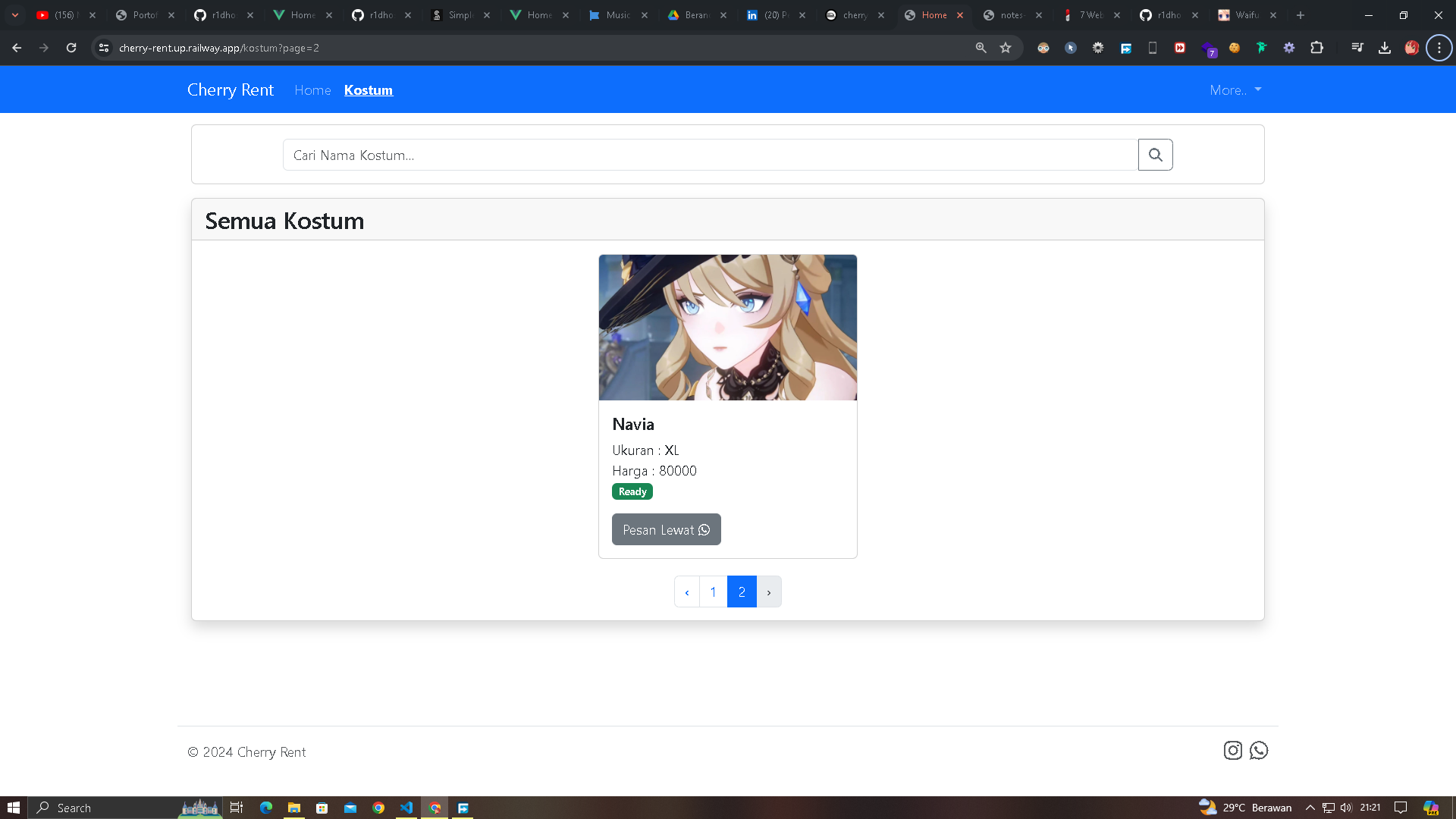This screenshot has width=1456, height=819.
Task: Click the volume icon in system tray
Action: click(x=1346, y=808)
